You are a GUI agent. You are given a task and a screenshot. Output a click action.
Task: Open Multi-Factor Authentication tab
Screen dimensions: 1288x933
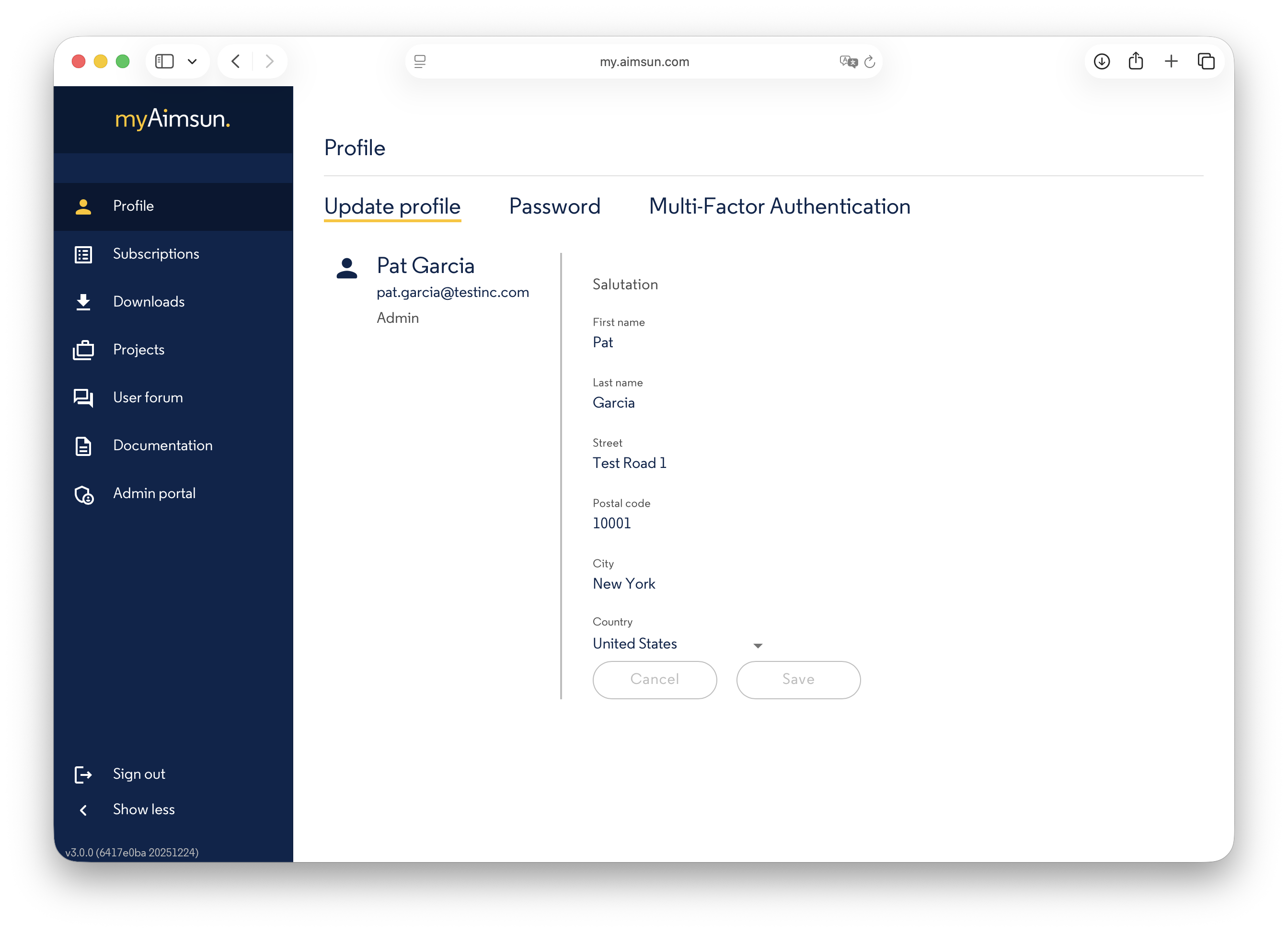(x=779, y=206)
